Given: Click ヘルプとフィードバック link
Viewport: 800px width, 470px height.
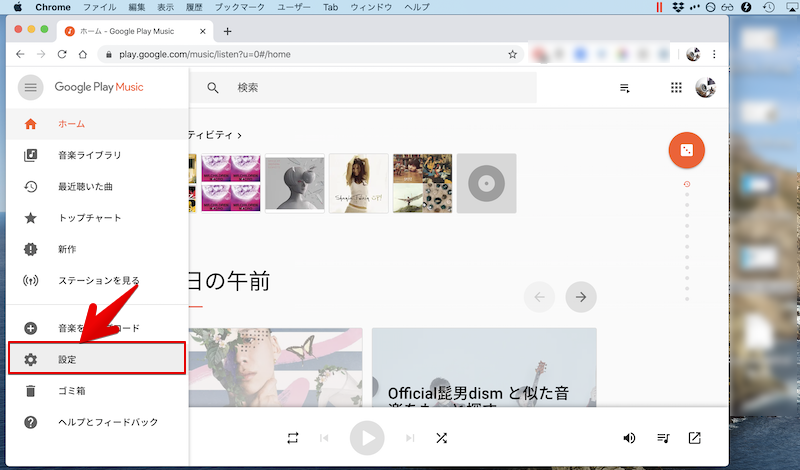Looking at the screenshot, I should [x=107, y=422].
